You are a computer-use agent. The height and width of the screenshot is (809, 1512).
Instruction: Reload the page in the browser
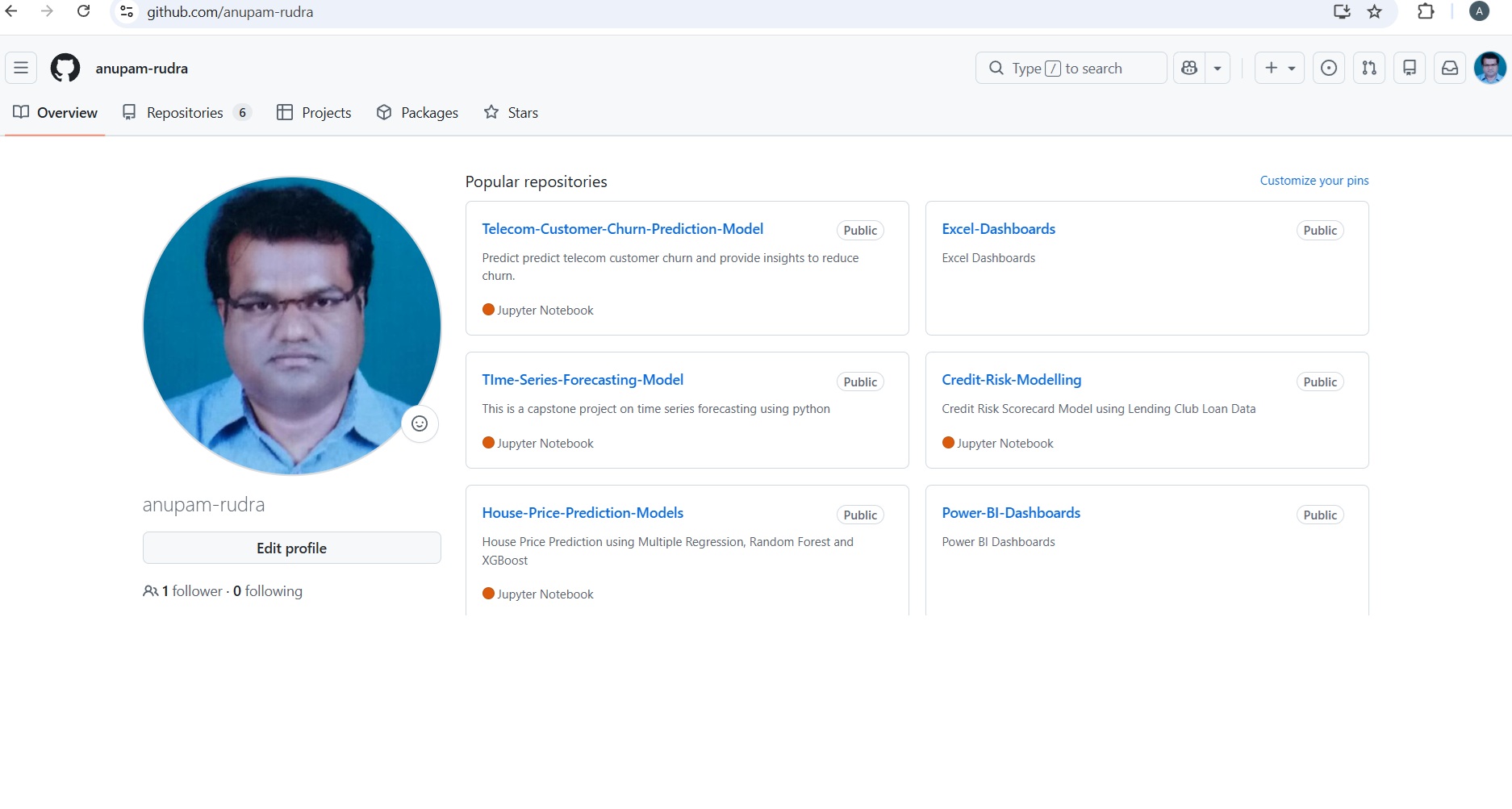click(x=83, y=12)
